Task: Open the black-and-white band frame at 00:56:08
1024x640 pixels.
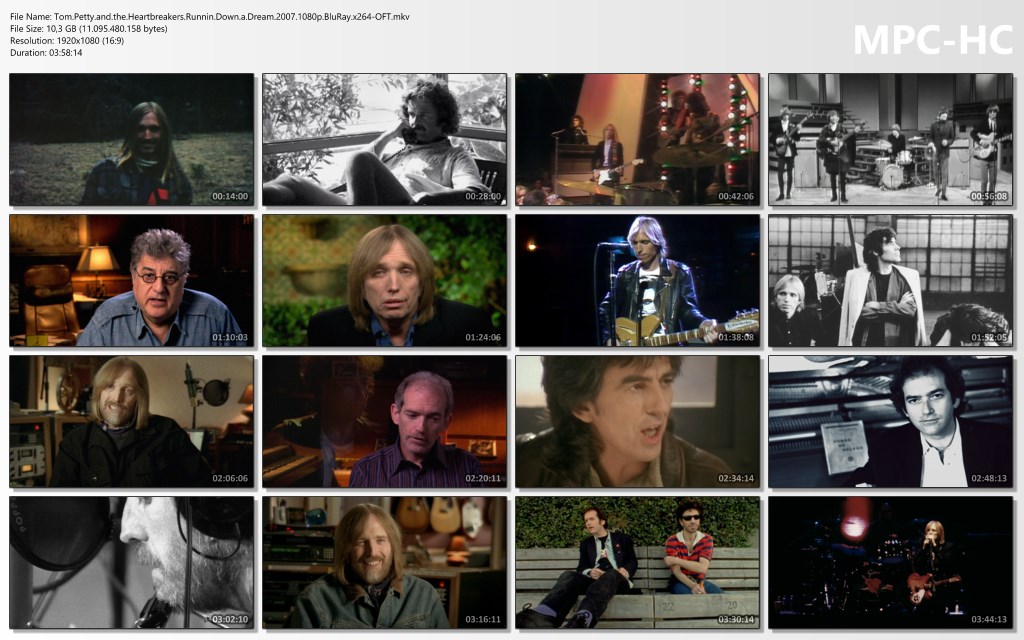Action: click(x=890, y=139)
